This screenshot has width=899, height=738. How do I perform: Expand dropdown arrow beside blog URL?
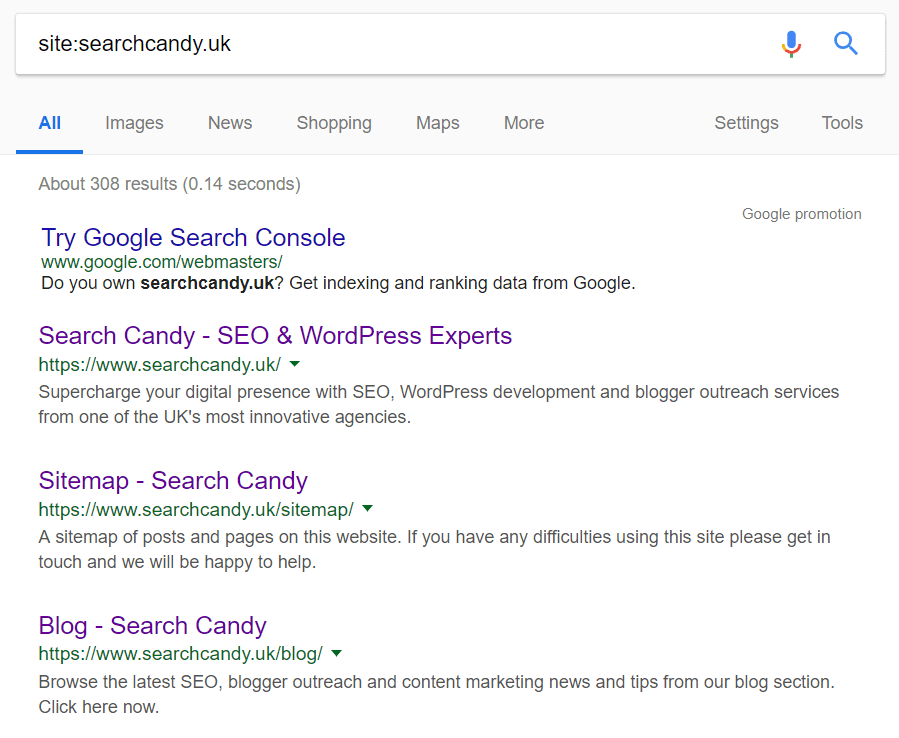point(337,653)
